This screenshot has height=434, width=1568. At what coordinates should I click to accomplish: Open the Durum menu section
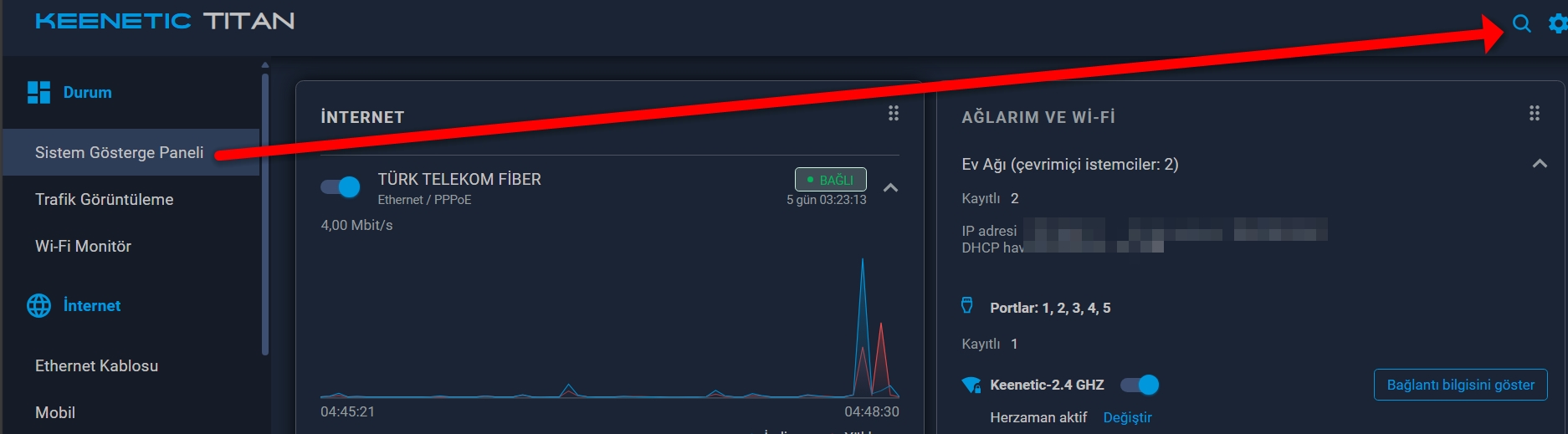(x=87, y=92)
